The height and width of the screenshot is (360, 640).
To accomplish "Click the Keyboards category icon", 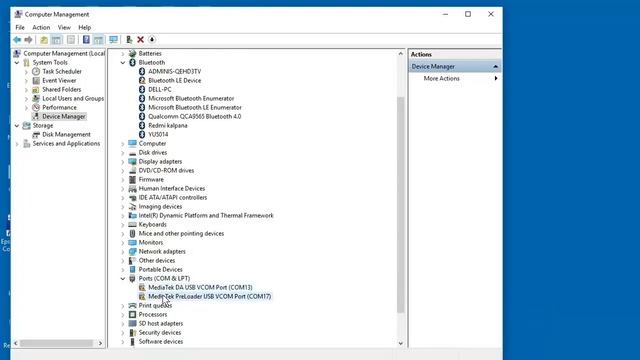I will tap(132, 224).
